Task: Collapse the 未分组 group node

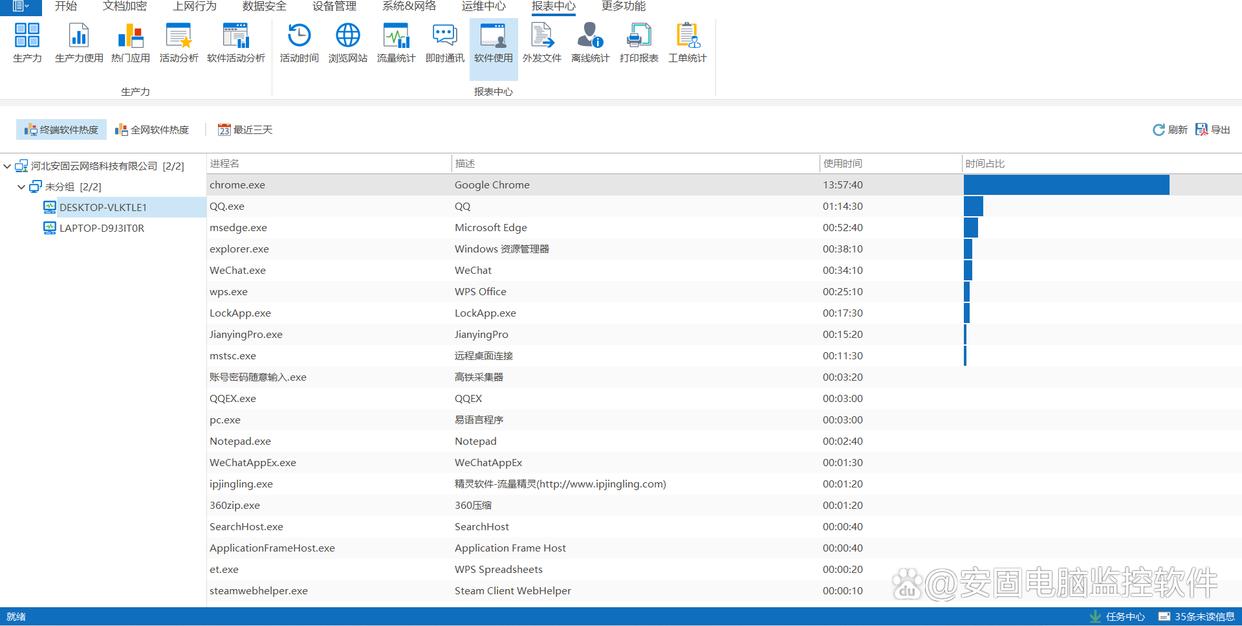Action: pos(21,187)
